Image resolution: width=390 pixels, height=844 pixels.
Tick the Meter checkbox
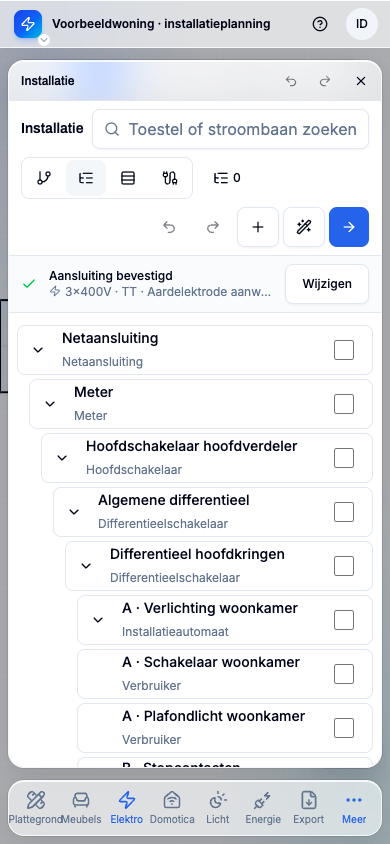pyautogui.click(x=344, y=404)
